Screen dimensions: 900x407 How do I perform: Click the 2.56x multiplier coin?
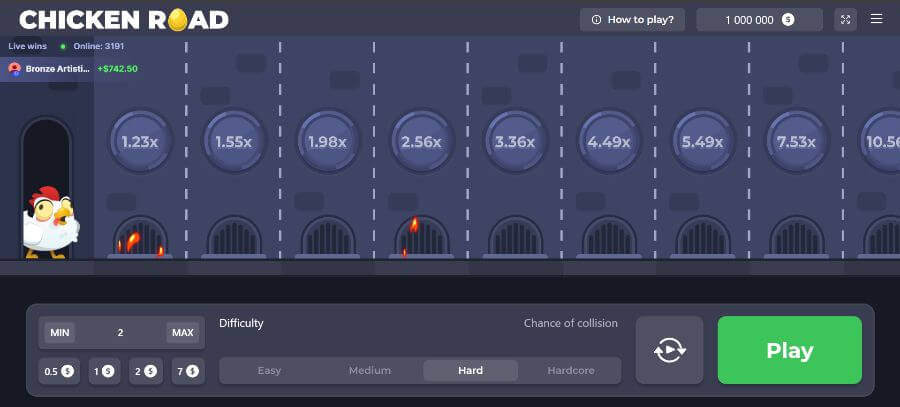[421, 142]
